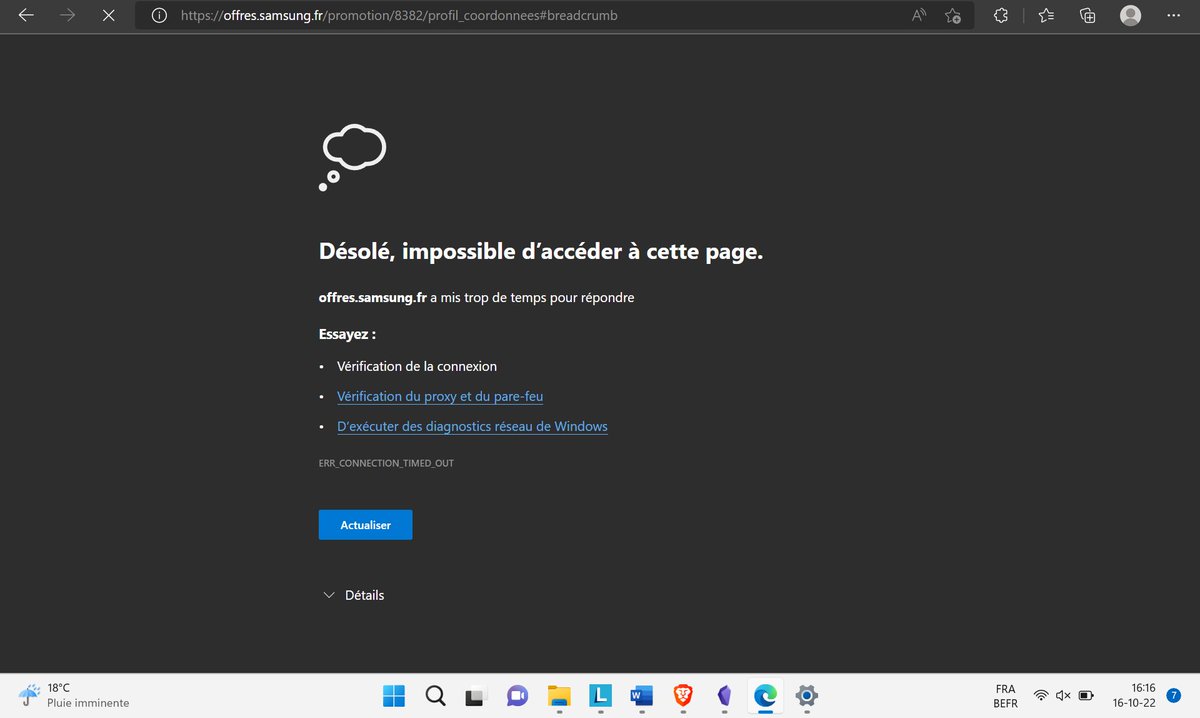Open File Explorer from taskbar

(x=559, y=695)
